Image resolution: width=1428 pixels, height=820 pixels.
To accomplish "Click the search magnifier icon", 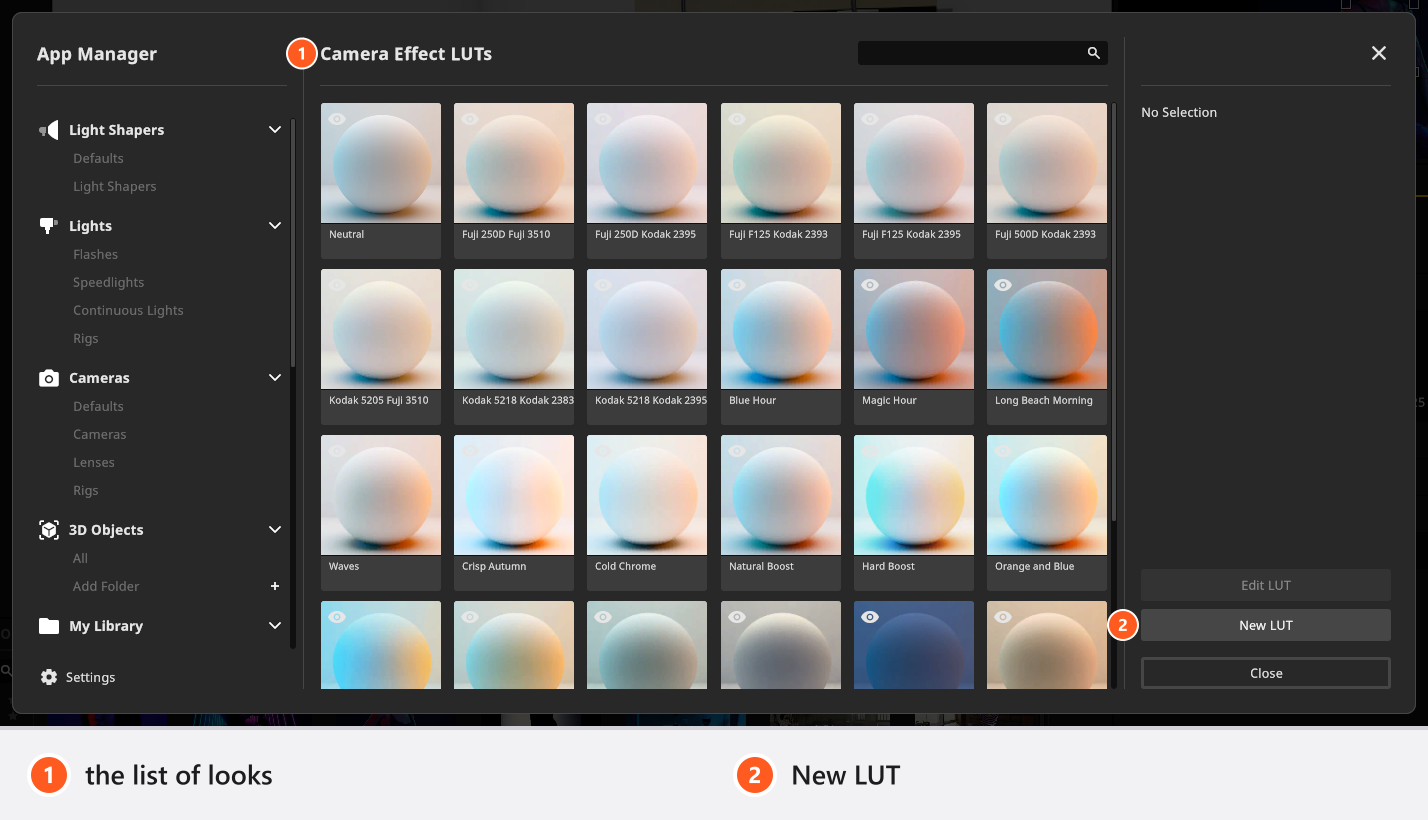I will coord(1093,53).
